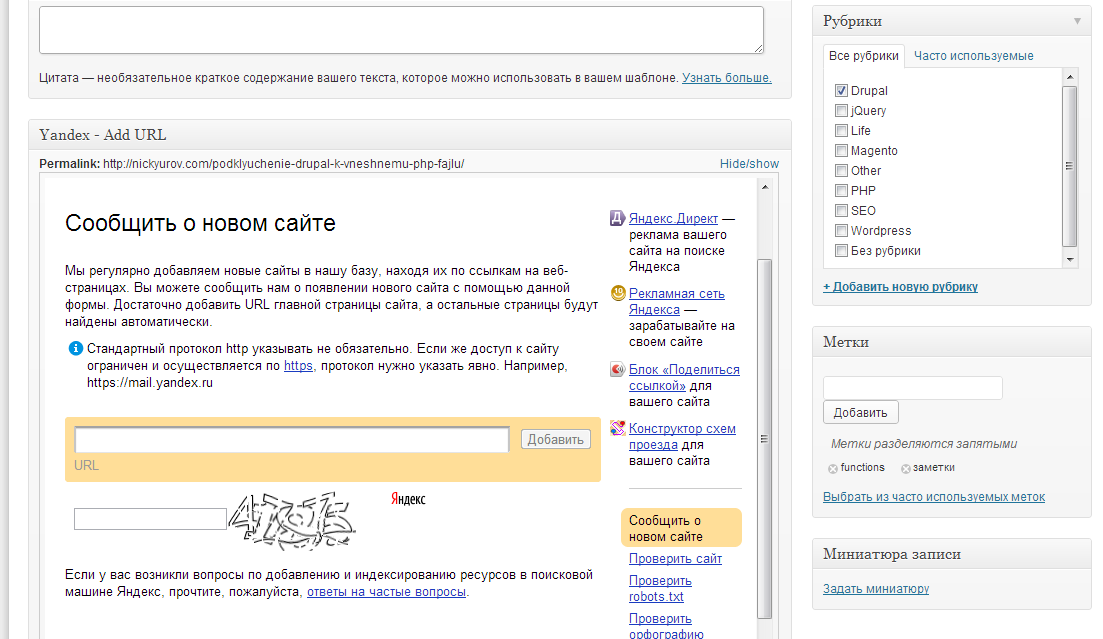Click the route map constructor icon

point(617,428)
